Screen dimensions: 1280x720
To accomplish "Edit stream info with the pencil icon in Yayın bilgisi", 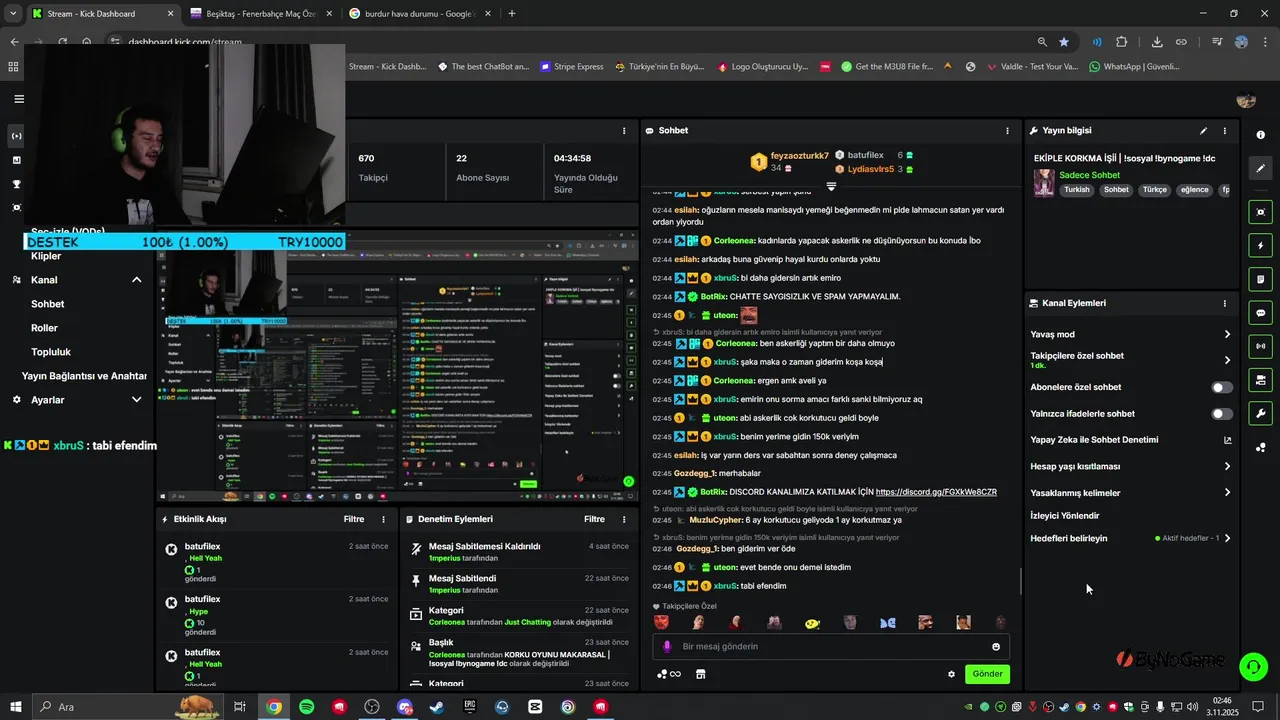I will pyautogui.click(x=1203, y=131).
